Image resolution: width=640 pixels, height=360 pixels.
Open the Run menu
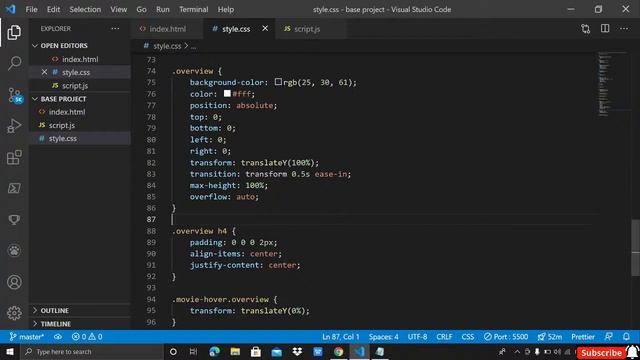(x=162, y=9)
